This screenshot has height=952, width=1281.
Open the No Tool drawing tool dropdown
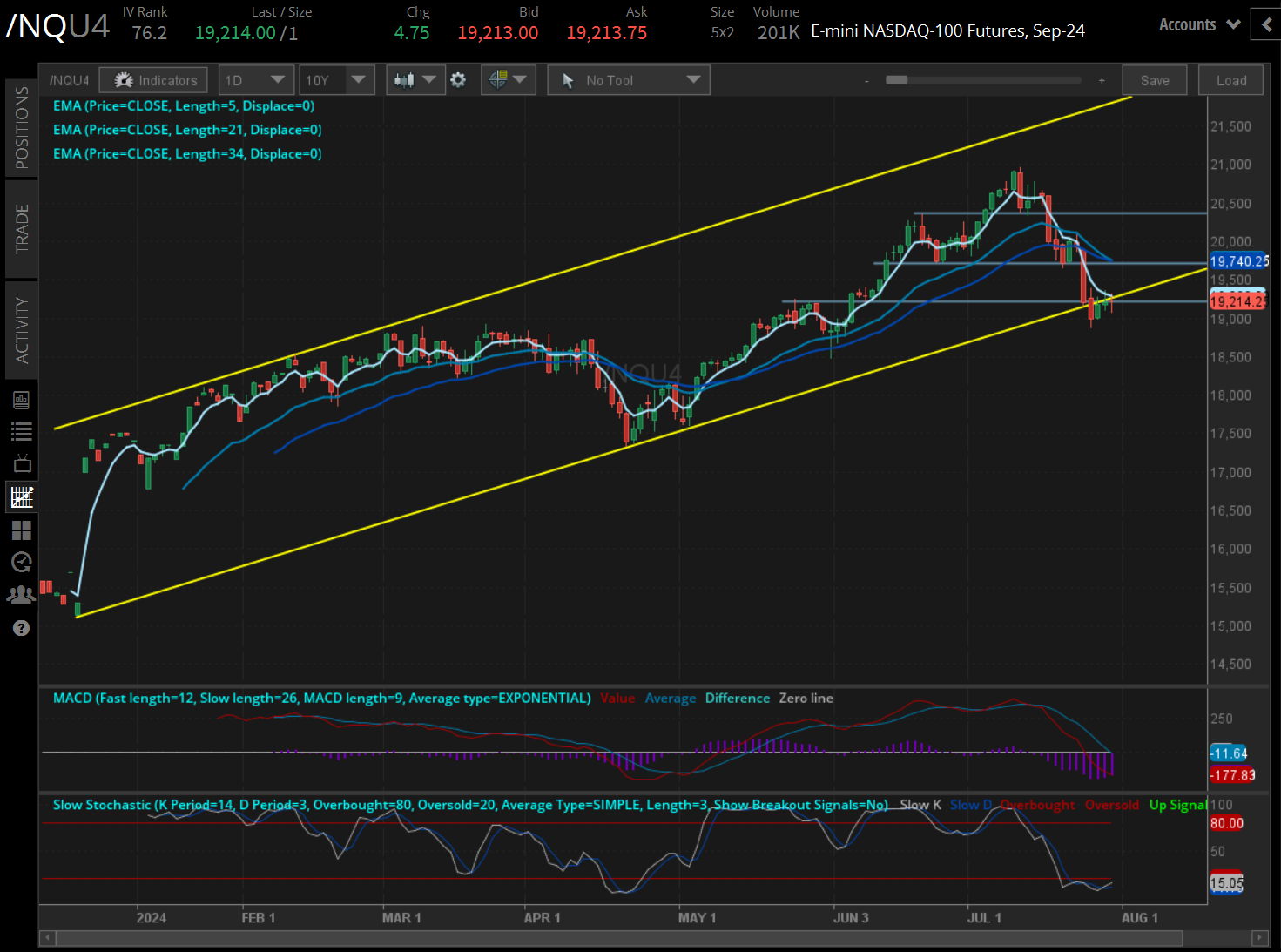coord(628,79)
